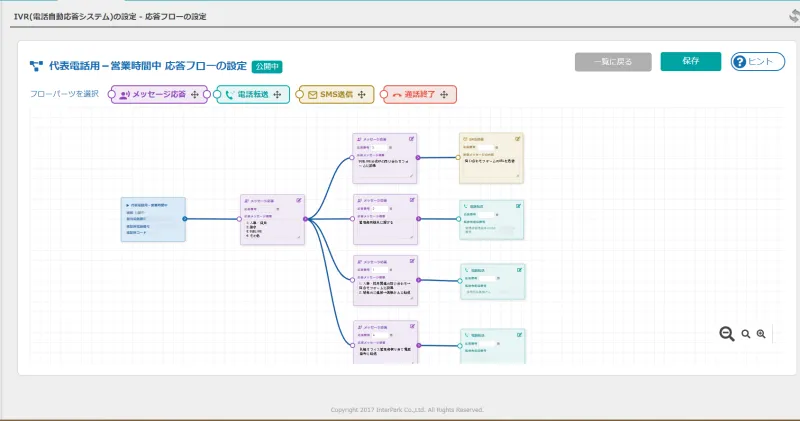
Task: Click output port of message node linked to SMS
Action: [x=418, y=158]
